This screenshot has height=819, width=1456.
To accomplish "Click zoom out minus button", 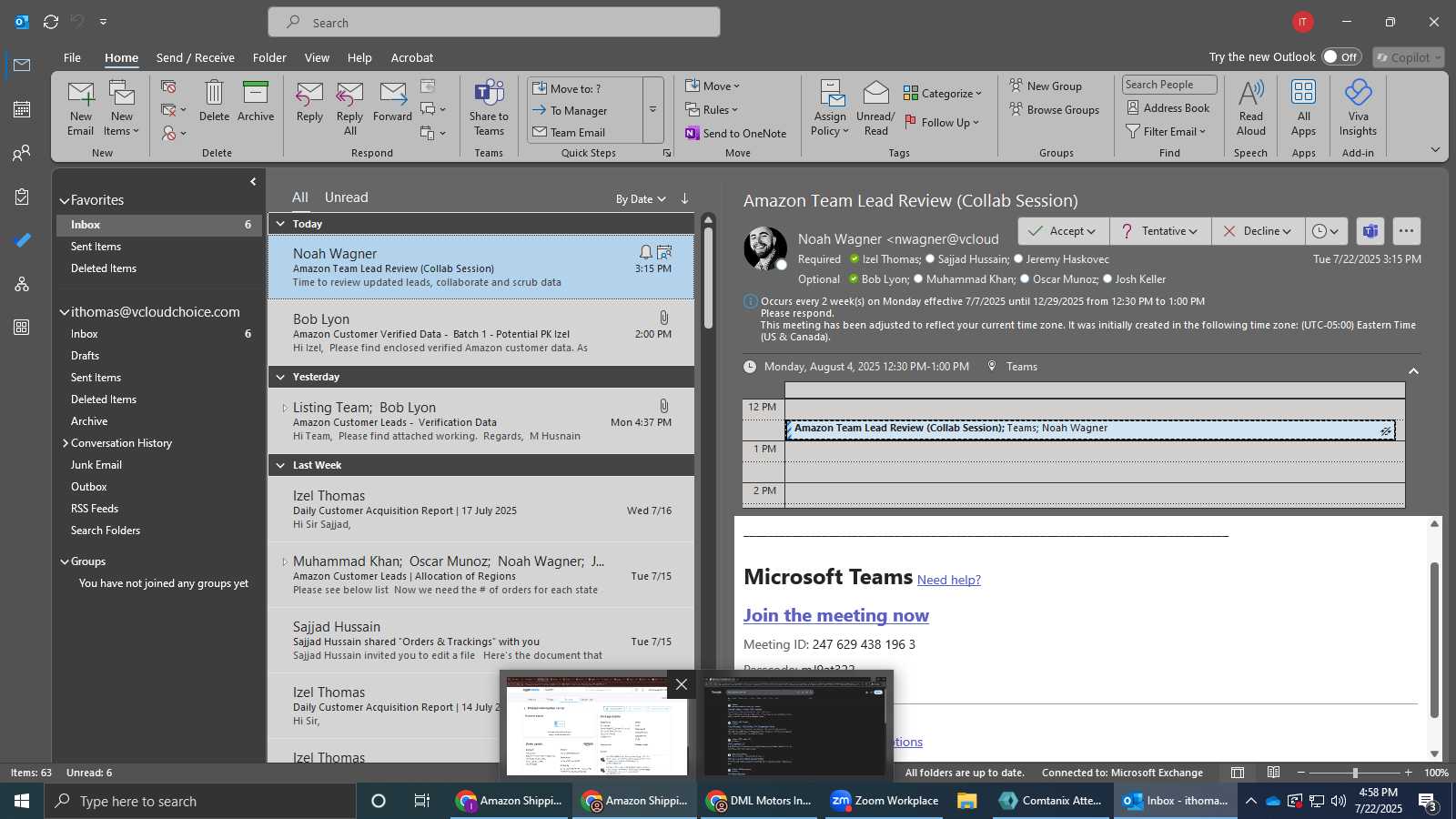I will (1300, 773).
